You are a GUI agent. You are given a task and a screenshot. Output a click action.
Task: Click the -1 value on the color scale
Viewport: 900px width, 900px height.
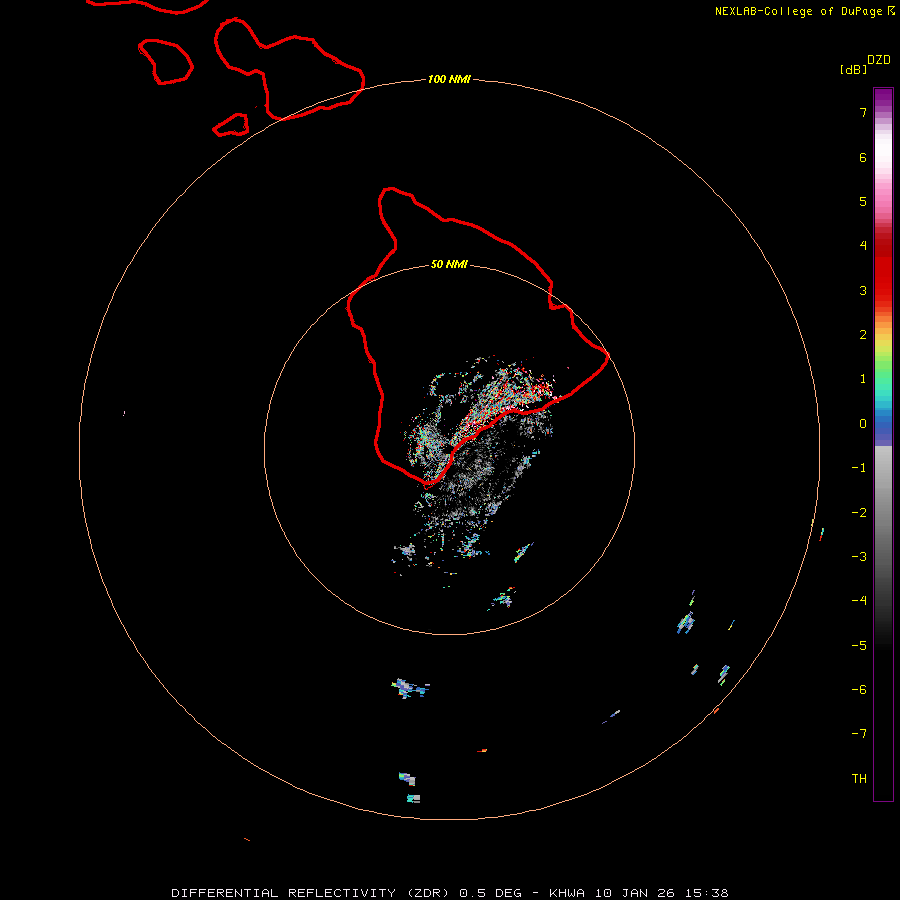click(859, 468)
